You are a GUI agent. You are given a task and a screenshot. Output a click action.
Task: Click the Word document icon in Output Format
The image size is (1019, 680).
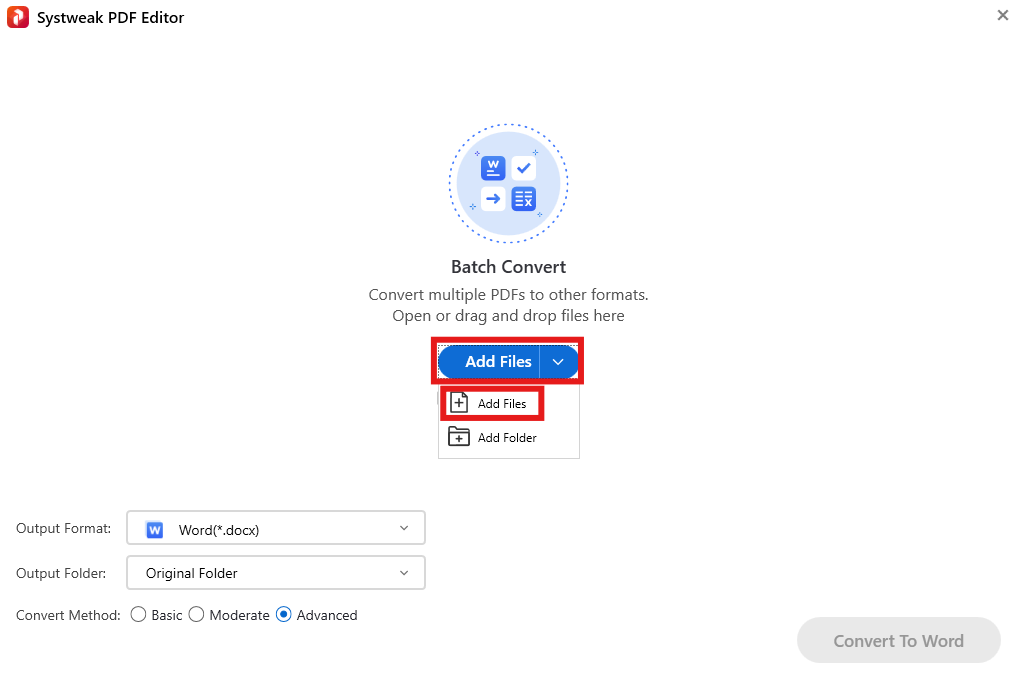152,528
